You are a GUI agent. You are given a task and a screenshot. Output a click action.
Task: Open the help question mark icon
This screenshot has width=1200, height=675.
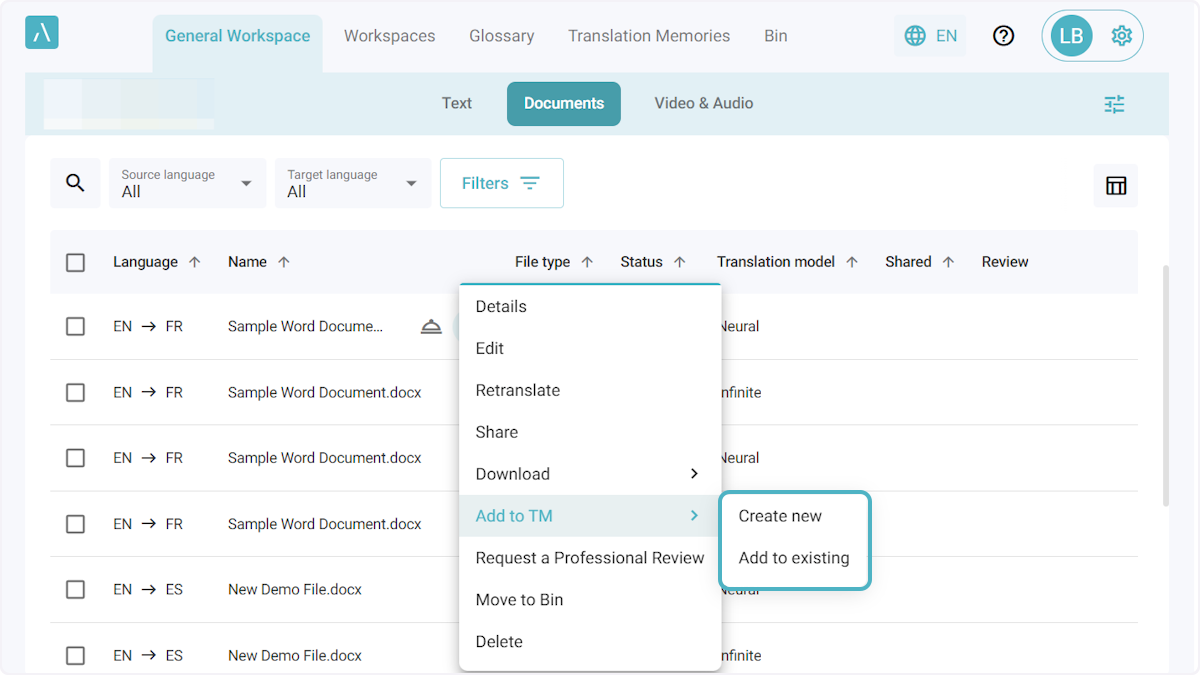[1003, 36]
